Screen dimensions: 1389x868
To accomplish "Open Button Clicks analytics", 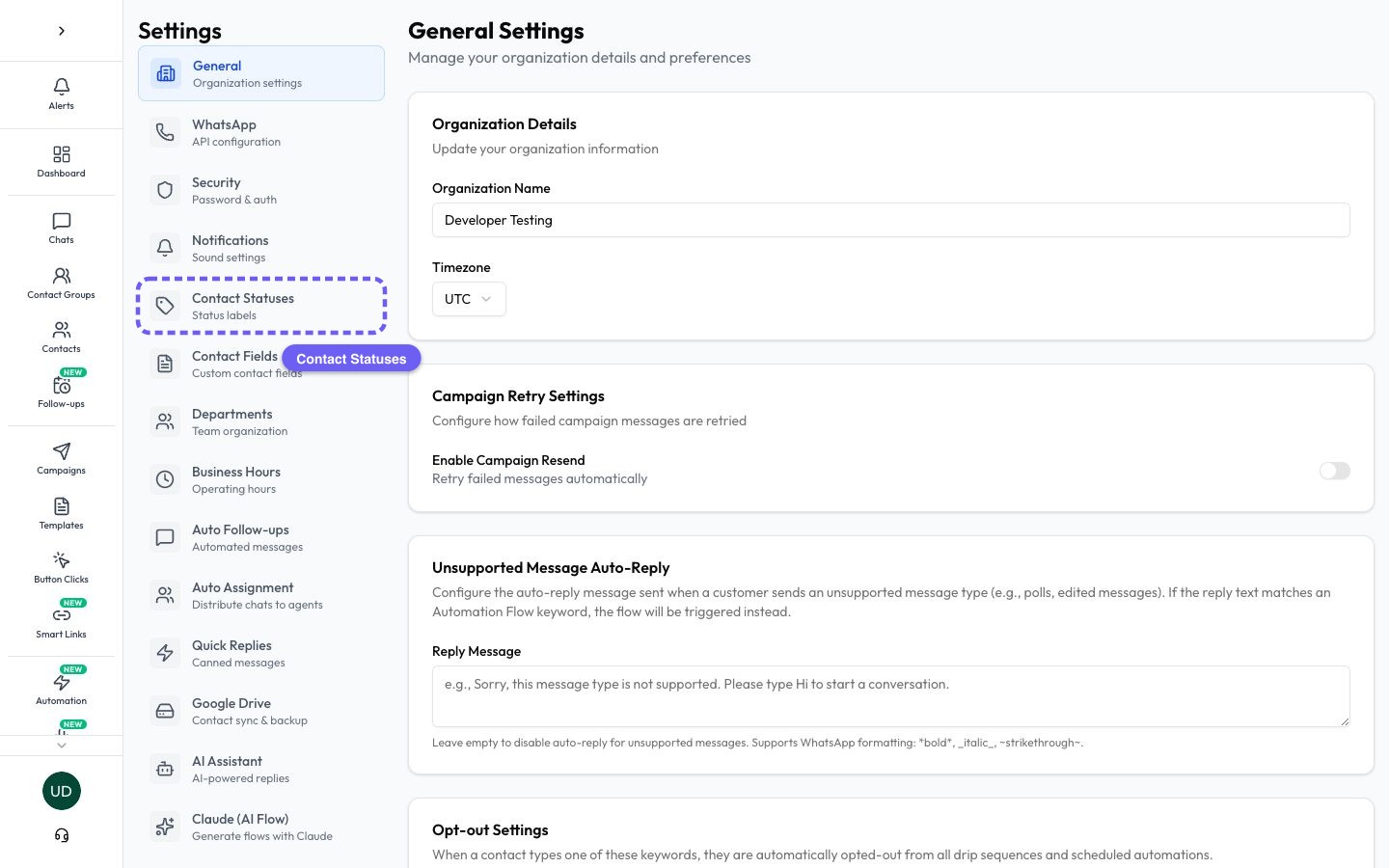I will (x=61, y=567).
